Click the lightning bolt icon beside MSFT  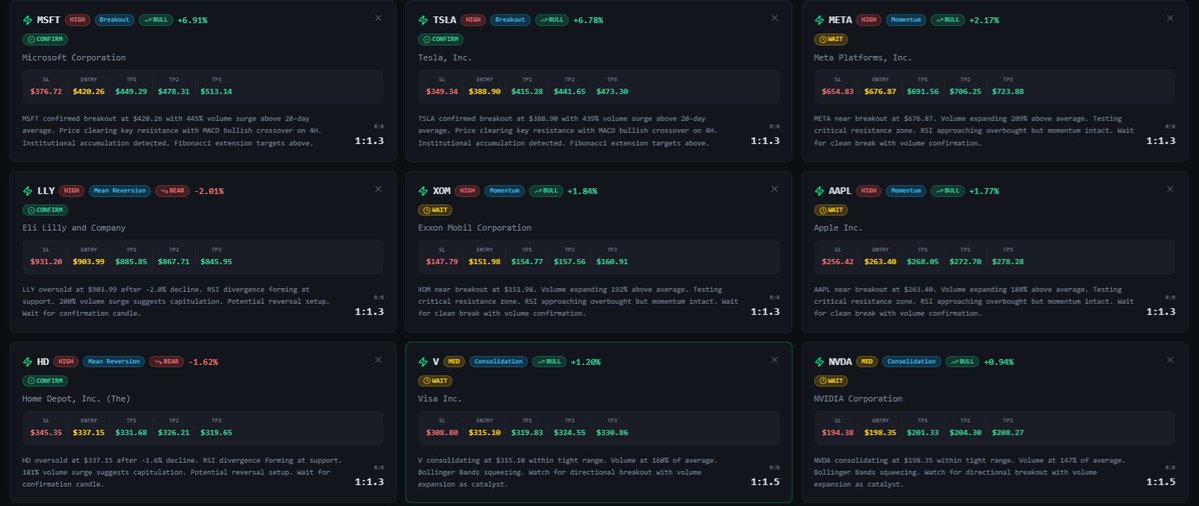(x=28, y=20)
